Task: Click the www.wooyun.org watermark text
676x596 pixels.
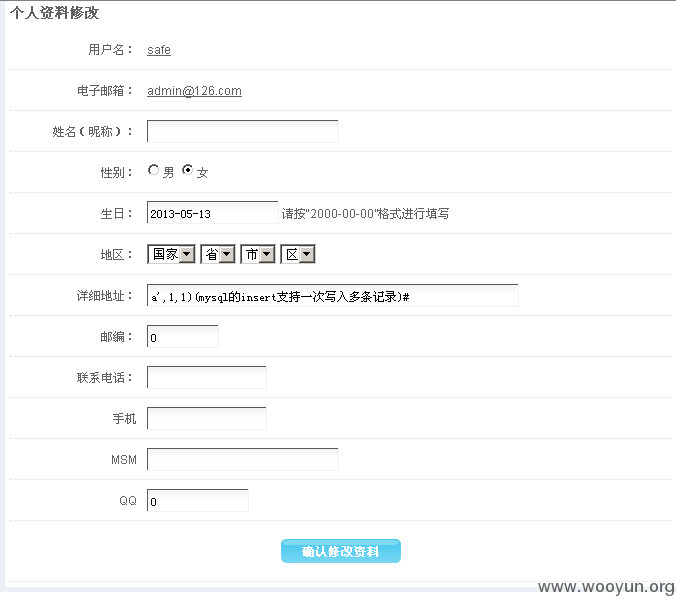Action: pos(606,587)
